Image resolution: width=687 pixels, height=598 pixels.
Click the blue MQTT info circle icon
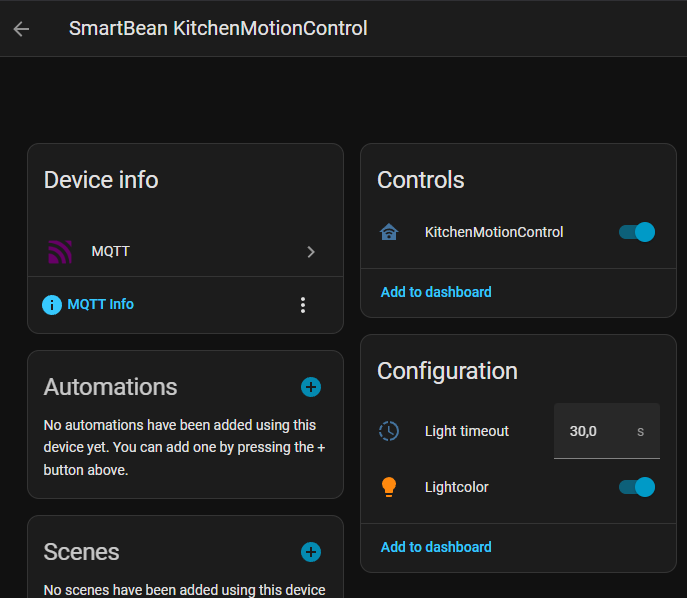click(52, 304)
